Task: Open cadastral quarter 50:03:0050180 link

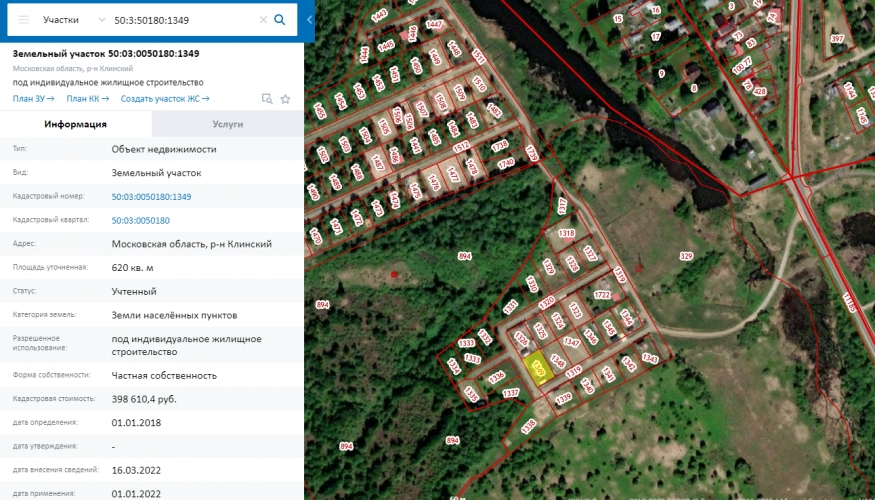Action: pyautogui.click(x=141, y=220)
